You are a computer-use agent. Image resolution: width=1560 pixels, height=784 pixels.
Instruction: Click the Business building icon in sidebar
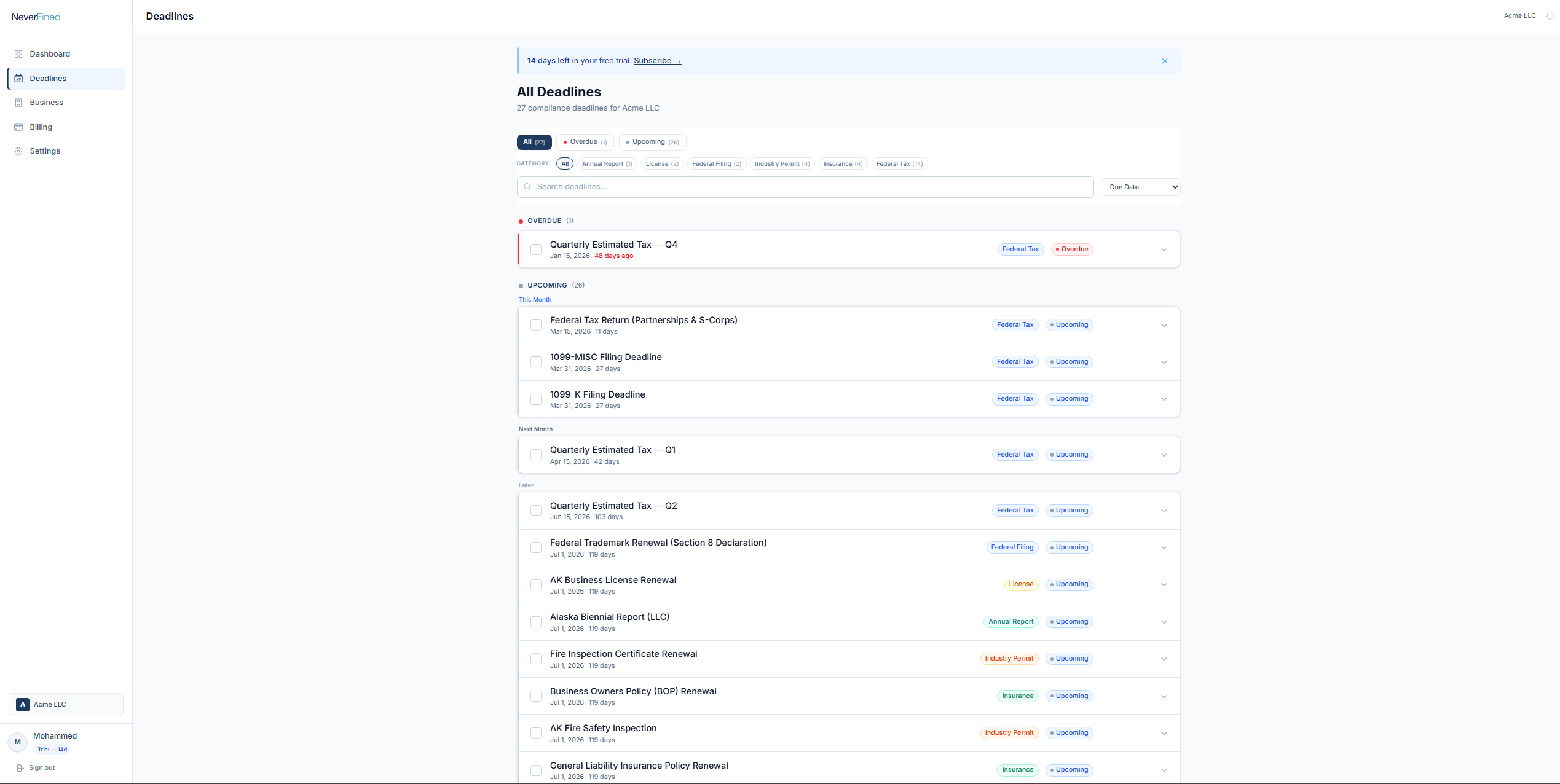click(18, 103)
